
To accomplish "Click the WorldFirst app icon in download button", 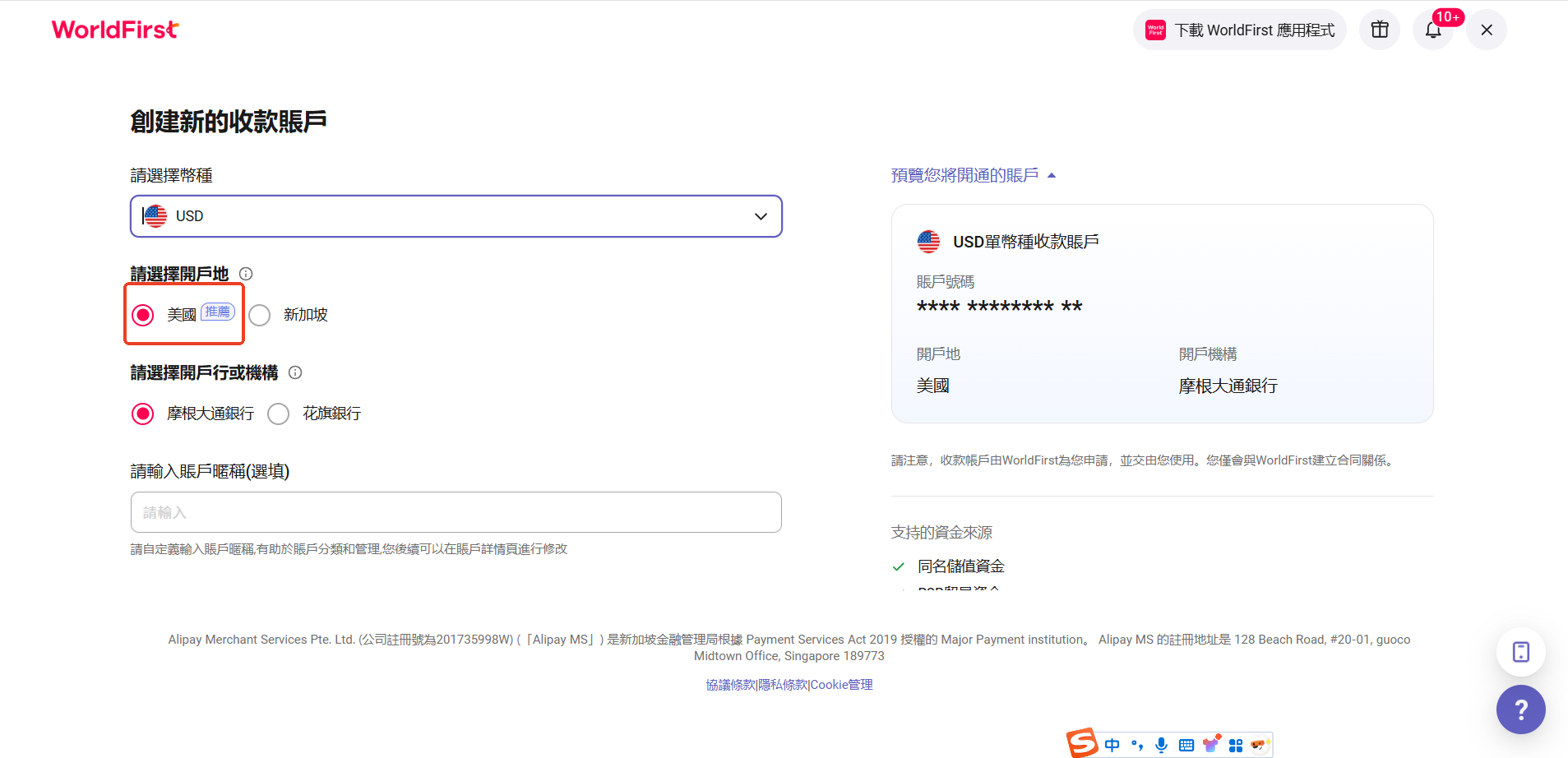I will (x=1155, y=30).
